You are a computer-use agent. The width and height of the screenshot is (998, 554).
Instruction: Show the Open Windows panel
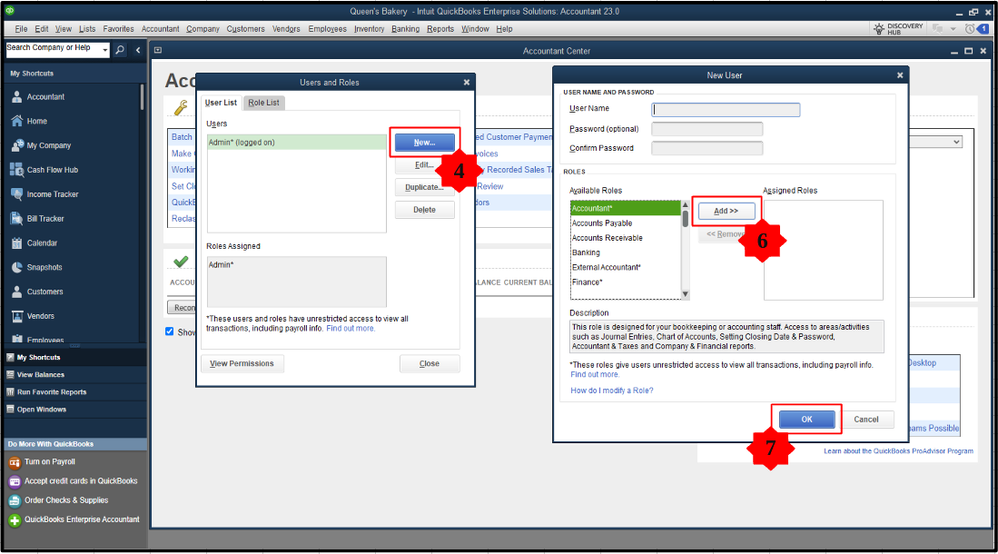(41, 409)
